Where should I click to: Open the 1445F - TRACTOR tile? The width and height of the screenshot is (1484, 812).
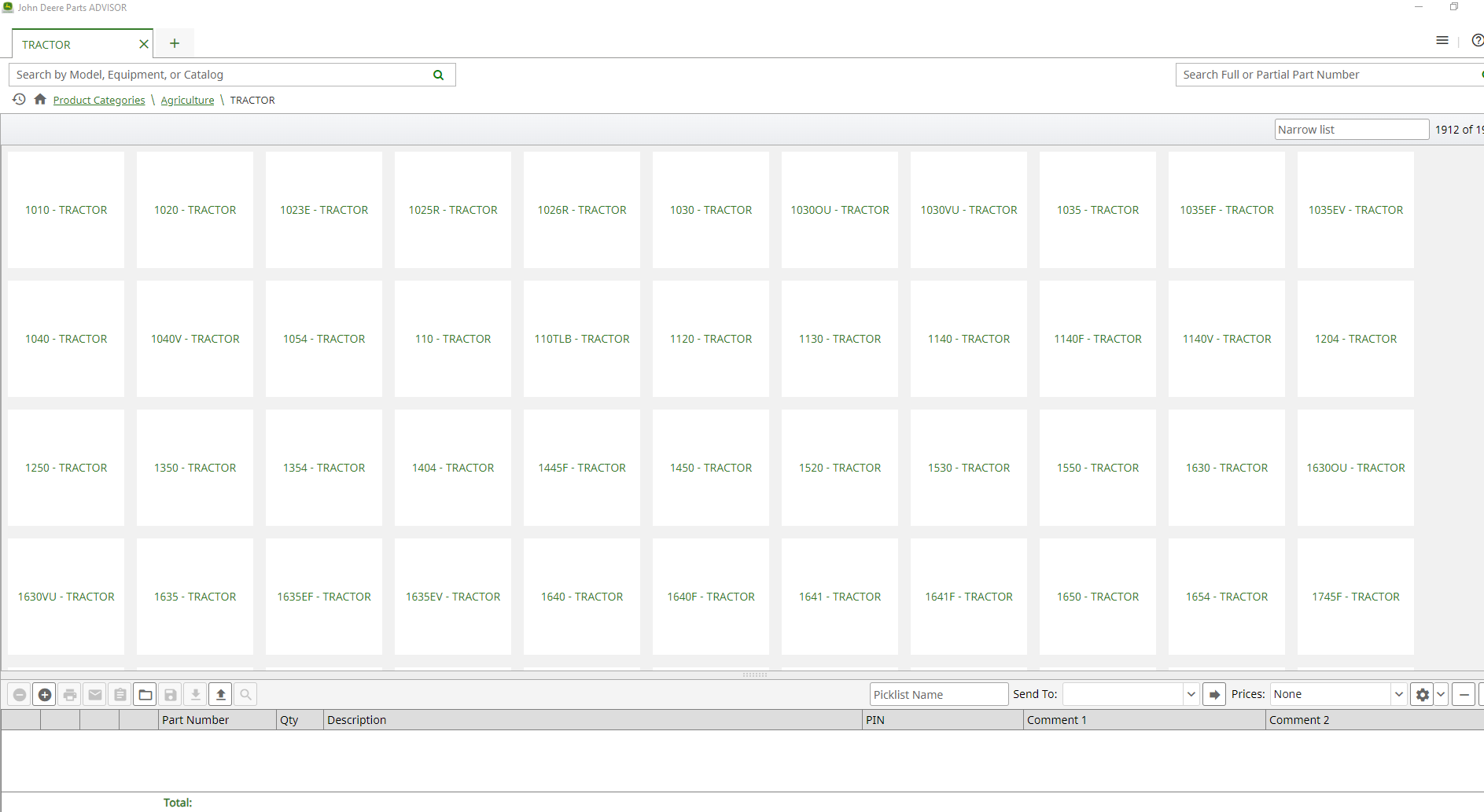pyautogui.click(x=582, y=468)
